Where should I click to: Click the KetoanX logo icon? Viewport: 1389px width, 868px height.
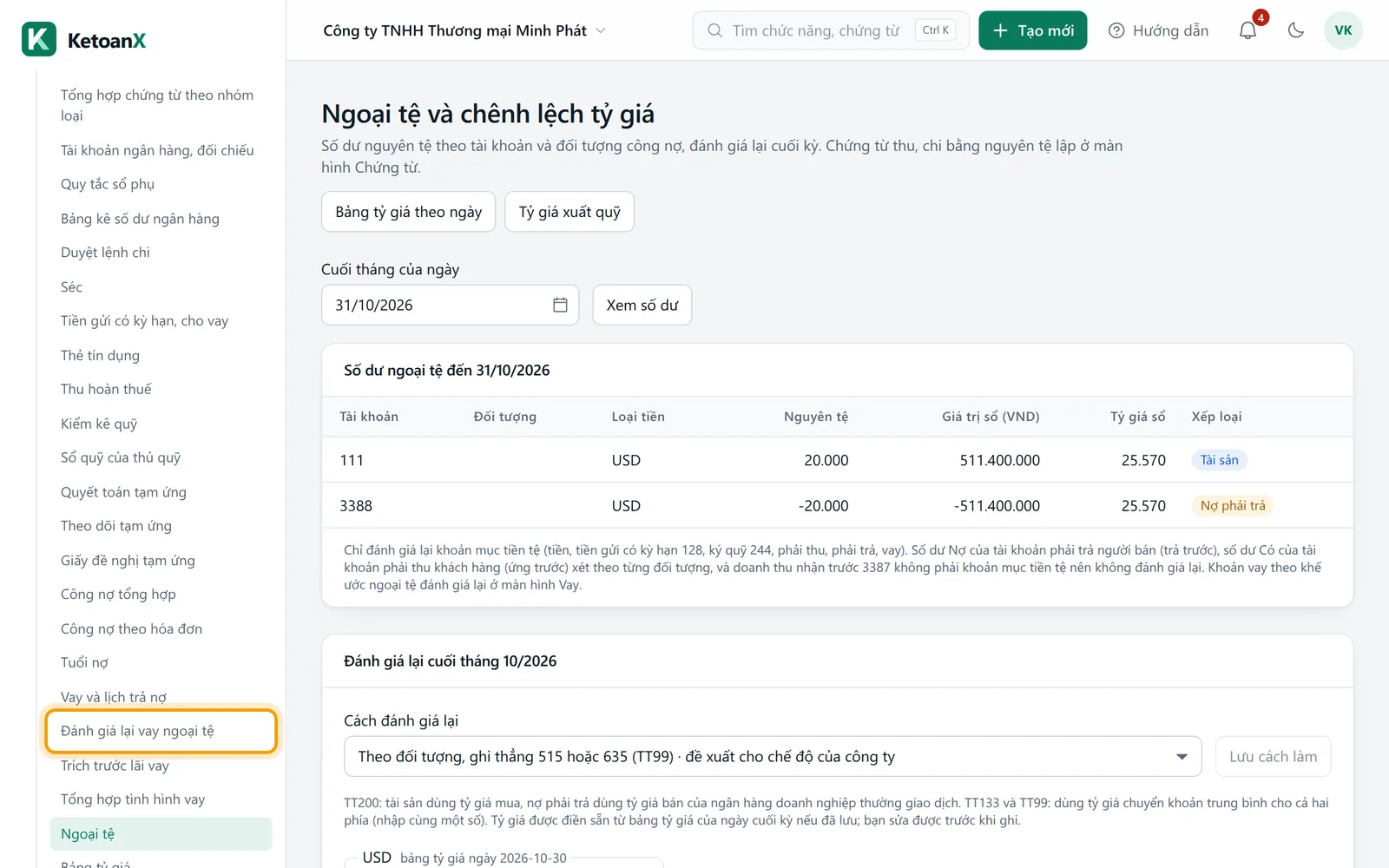(39, 39)
